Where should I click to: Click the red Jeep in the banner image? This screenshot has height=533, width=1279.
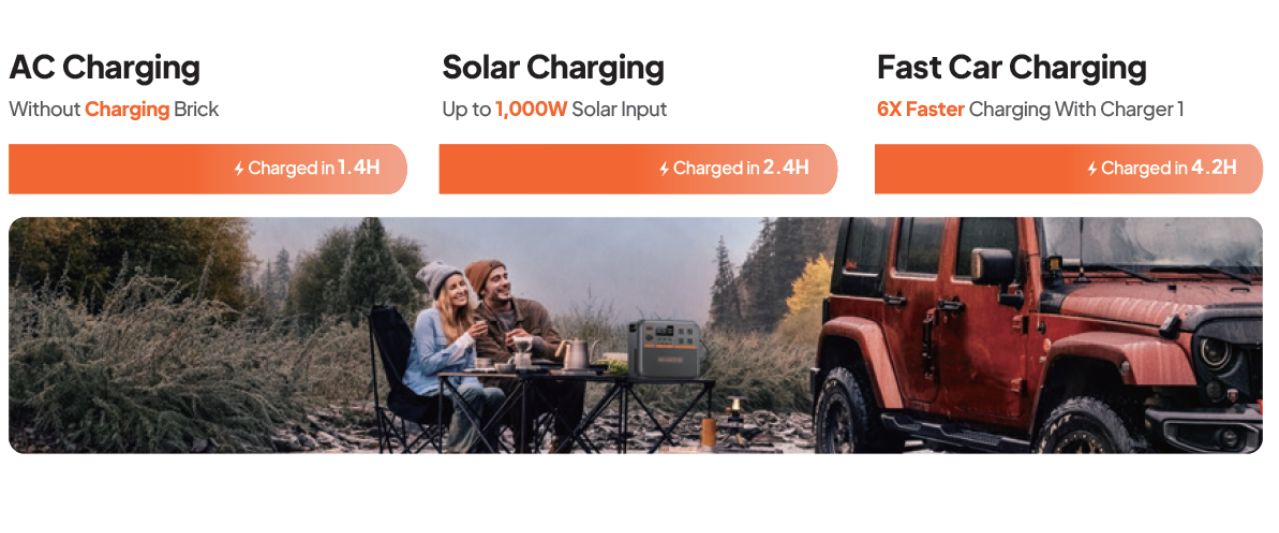pos(1038,335)
